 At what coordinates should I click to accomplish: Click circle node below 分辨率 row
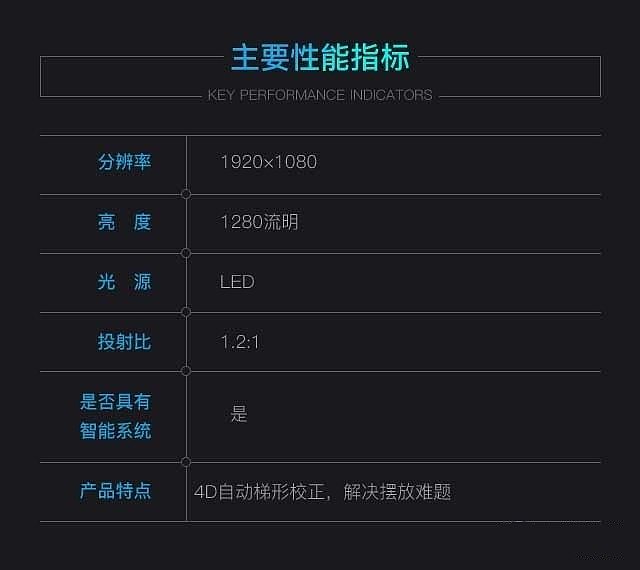[186, 194]
